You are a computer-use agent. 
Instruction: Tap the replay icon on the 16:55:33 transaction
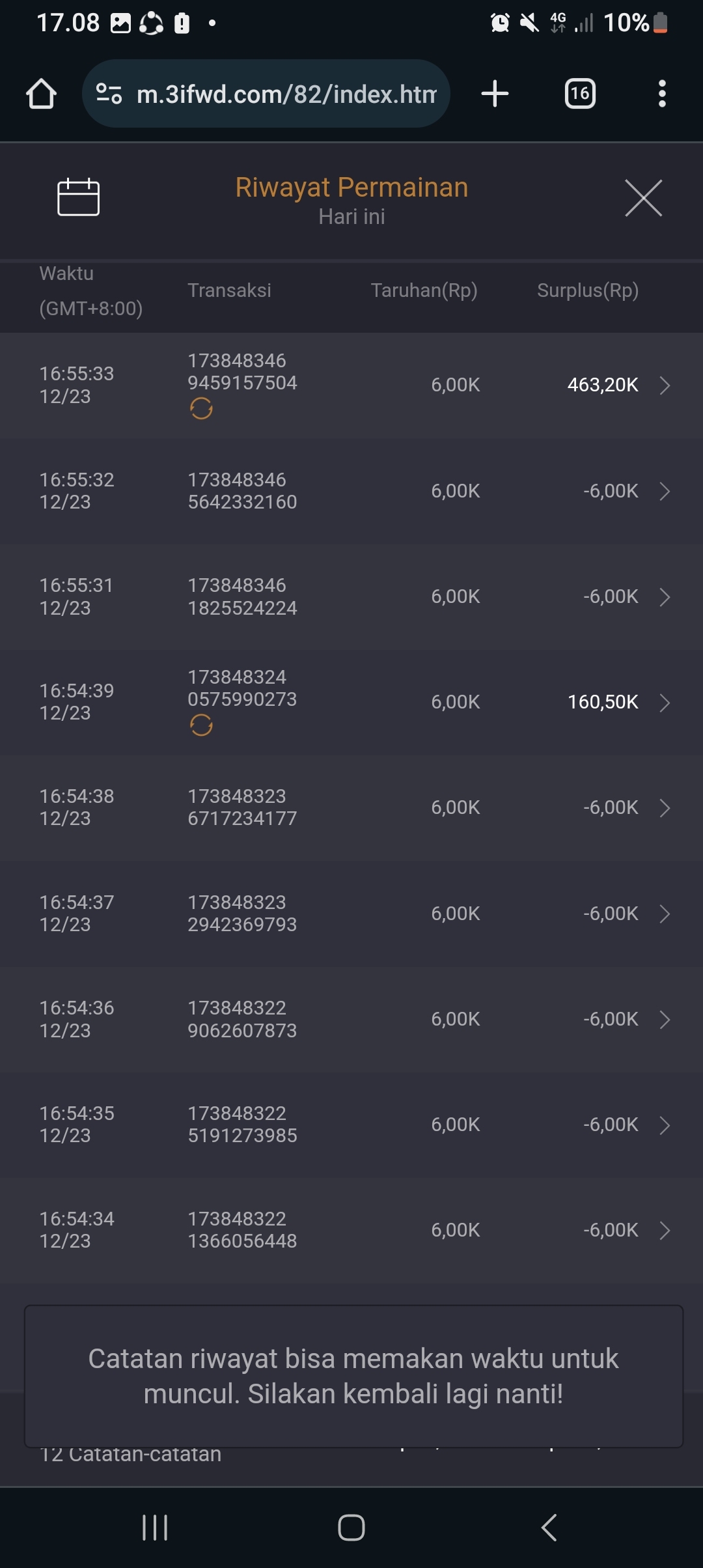(201, 409)
